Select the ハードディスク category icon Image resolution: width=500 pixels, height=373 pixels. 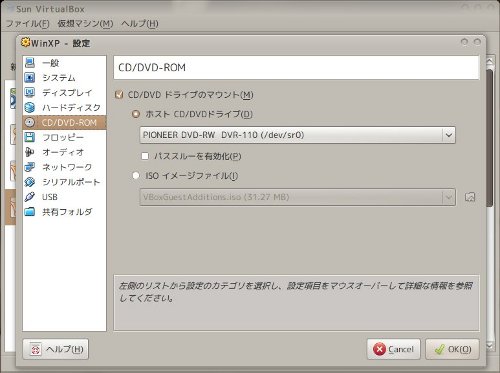(x=30, y=107)
